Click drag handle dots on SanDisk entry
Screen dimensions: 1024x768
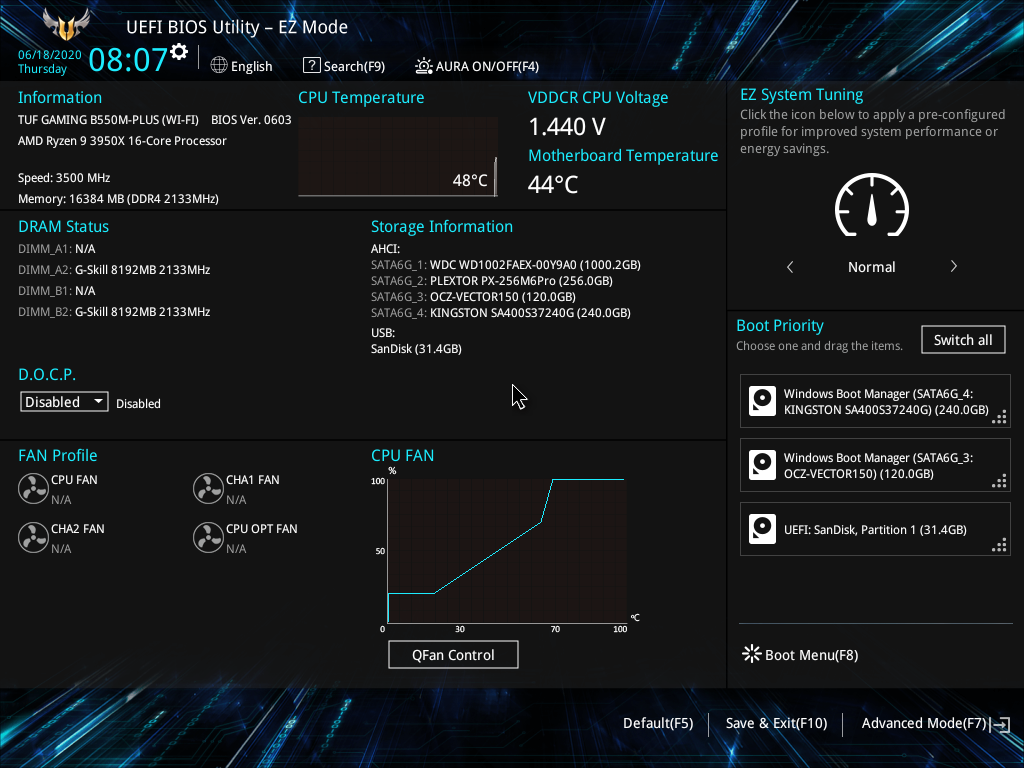(999, 545)
